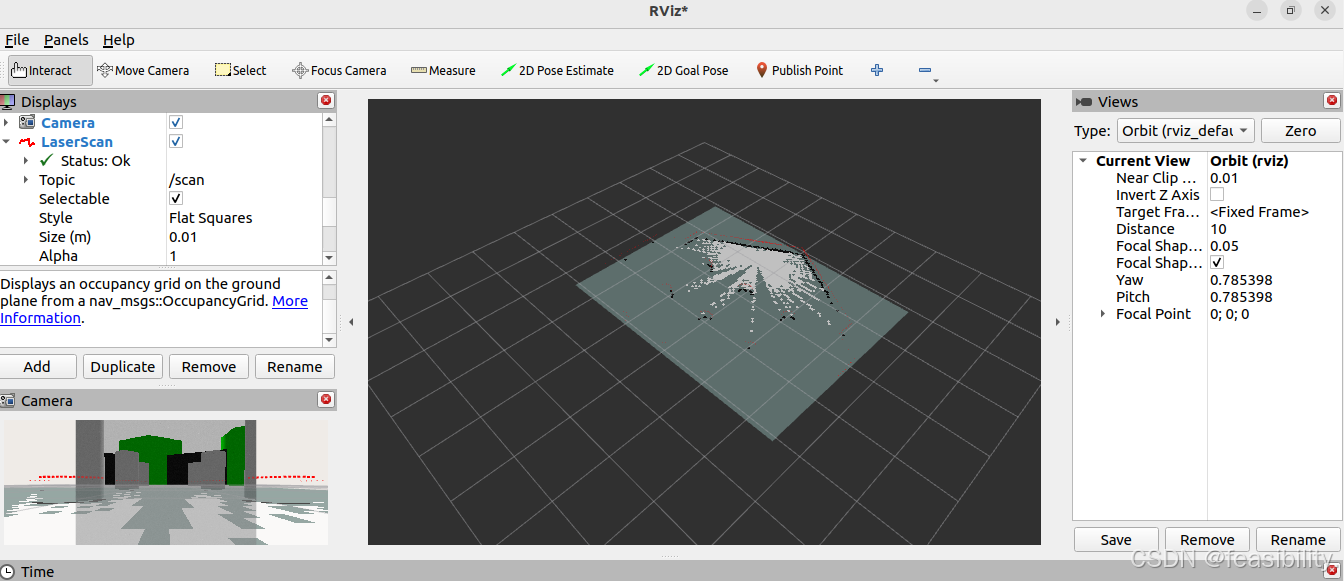This screenshot has width=1344, height=581.
Task: Click the Yaw value 0.785398
Action: pyautogui.click(x=1241, y=280)
